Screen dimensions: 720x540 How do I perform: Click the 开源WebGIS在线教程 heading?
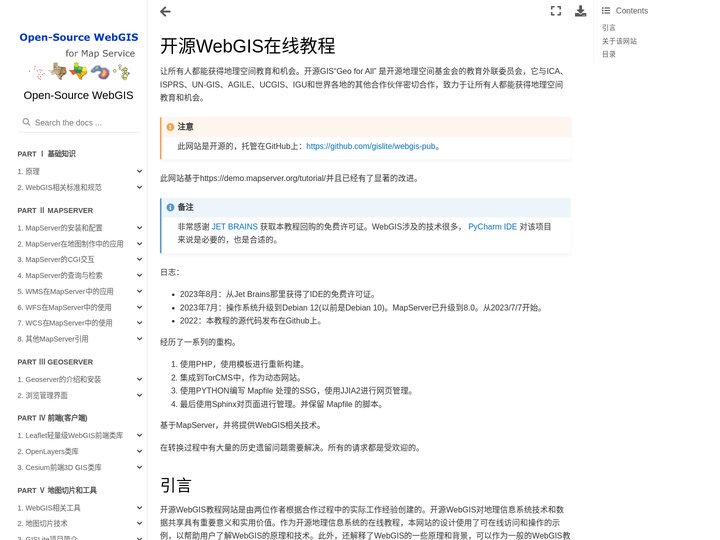point(248,46)
